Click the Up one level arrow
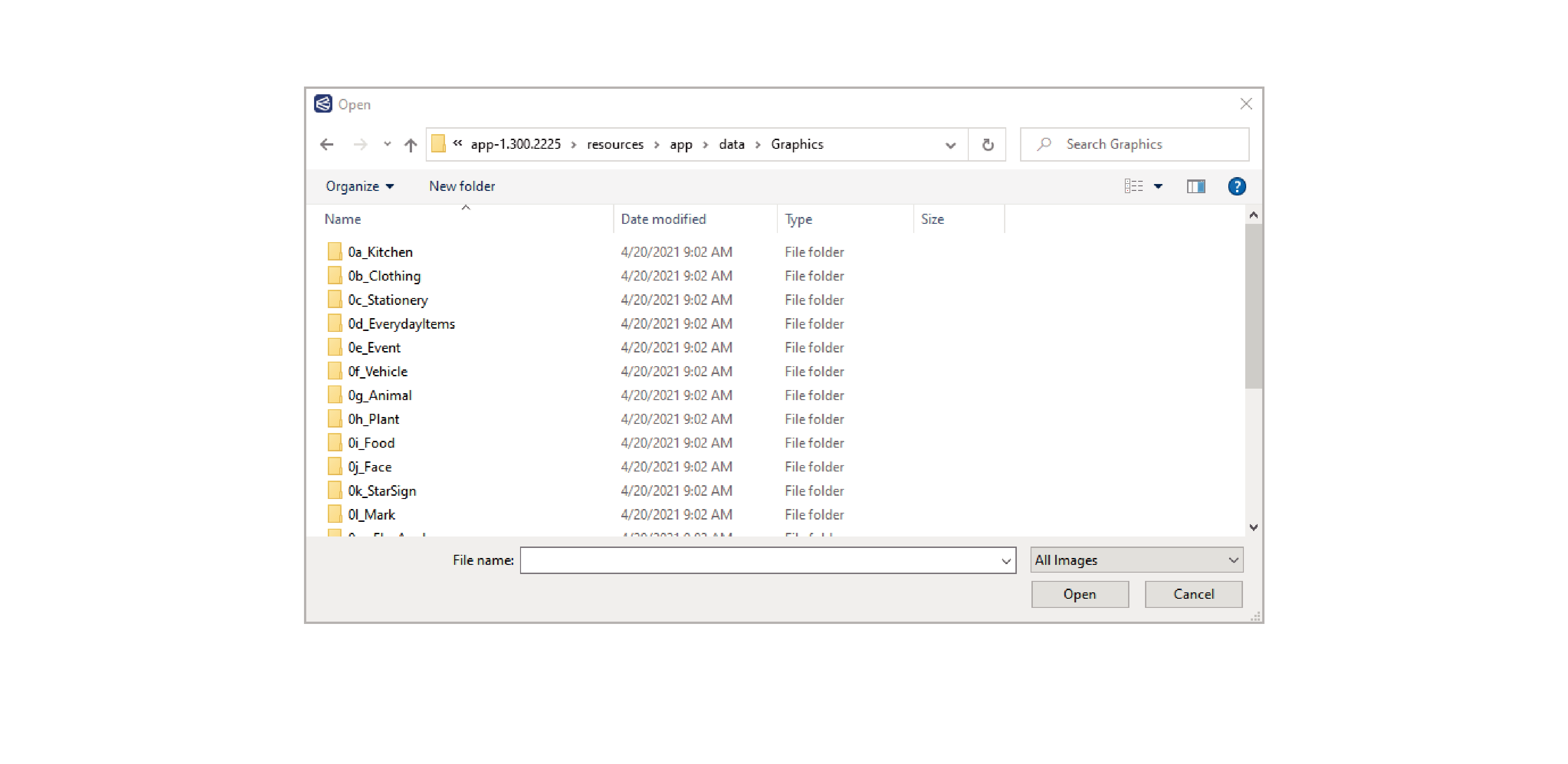Screen dimensions: 1568x764 tap(410, 145)
